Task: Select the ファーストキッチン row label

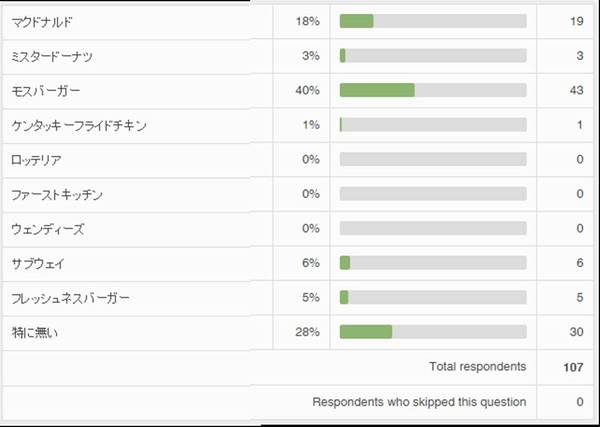Action: click(57, 195)
